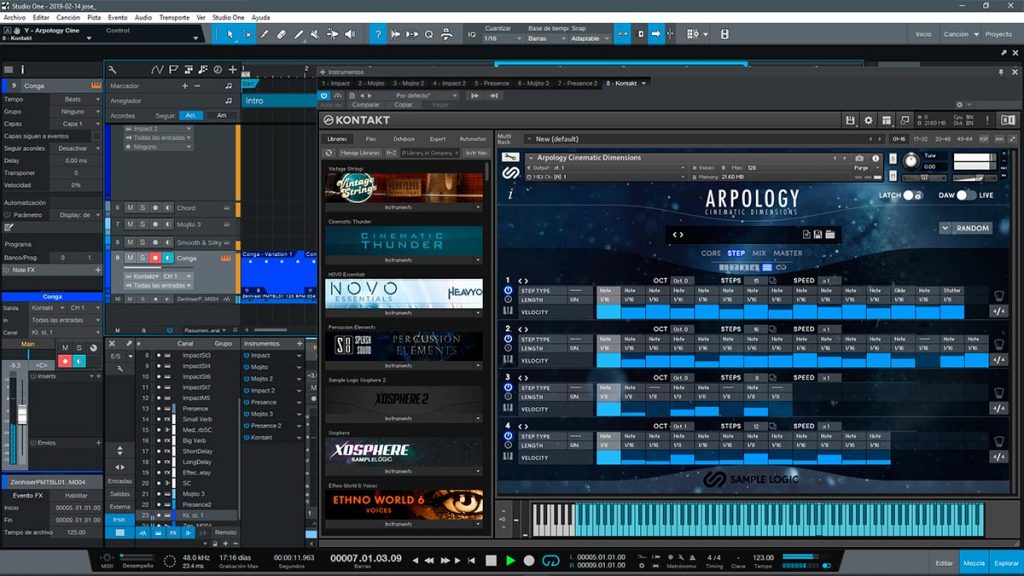
Task: Toggle power for sequencer row 4
Action: (x=508, y=436)
